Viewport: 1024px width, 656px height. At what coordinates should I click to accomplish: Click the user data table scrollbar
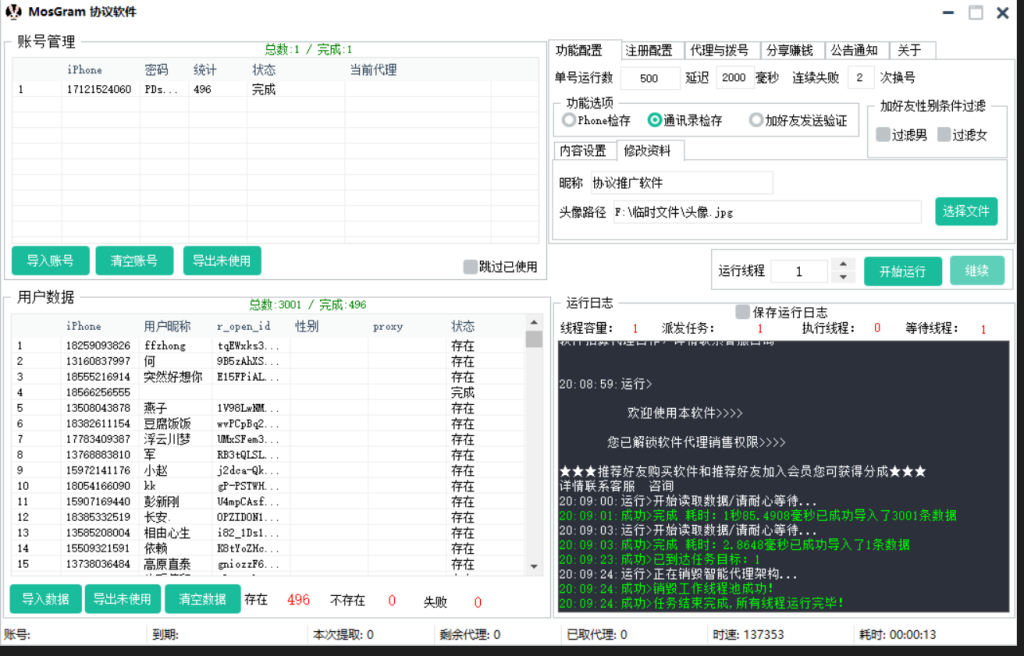(533, 450)
